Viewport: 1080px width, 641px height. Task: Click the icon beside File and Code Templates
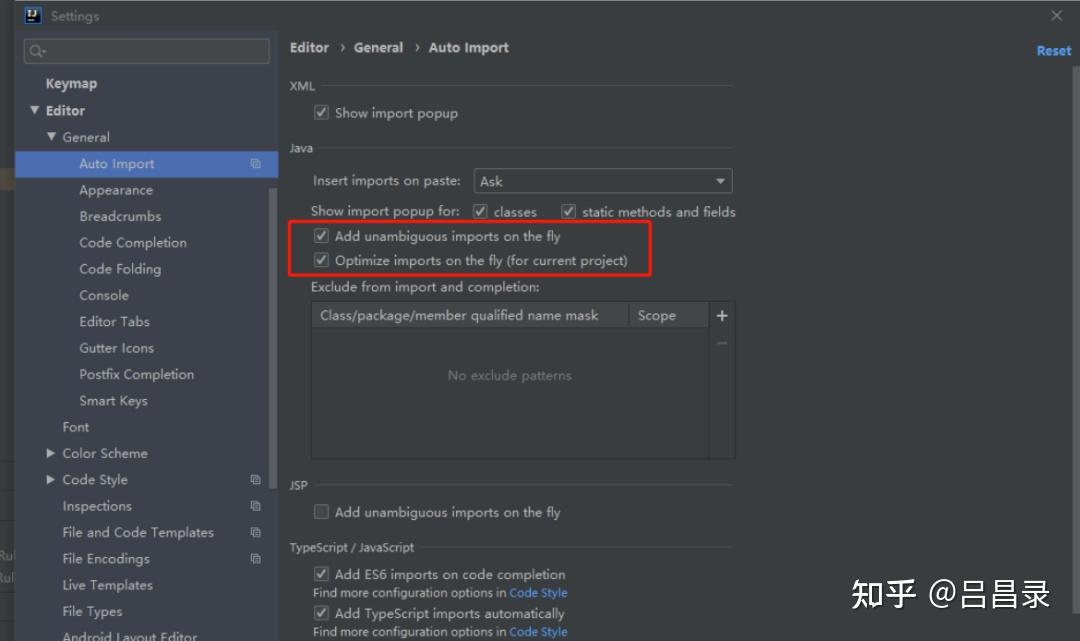coord(256,533)
